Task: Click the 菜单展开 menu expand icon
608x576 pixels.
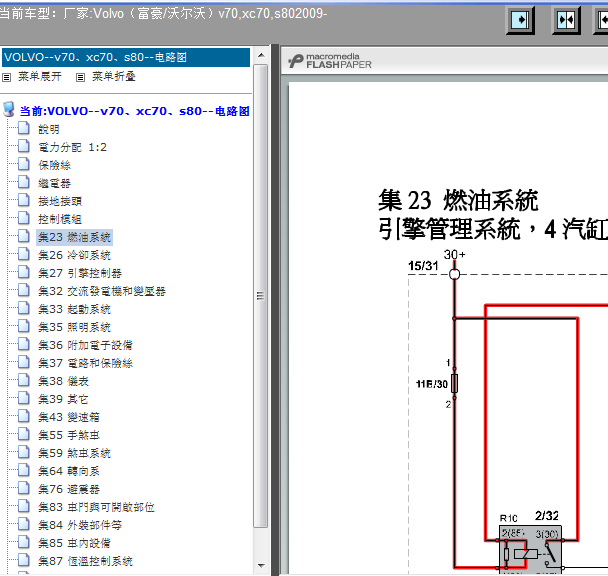Action: point(6,78)
